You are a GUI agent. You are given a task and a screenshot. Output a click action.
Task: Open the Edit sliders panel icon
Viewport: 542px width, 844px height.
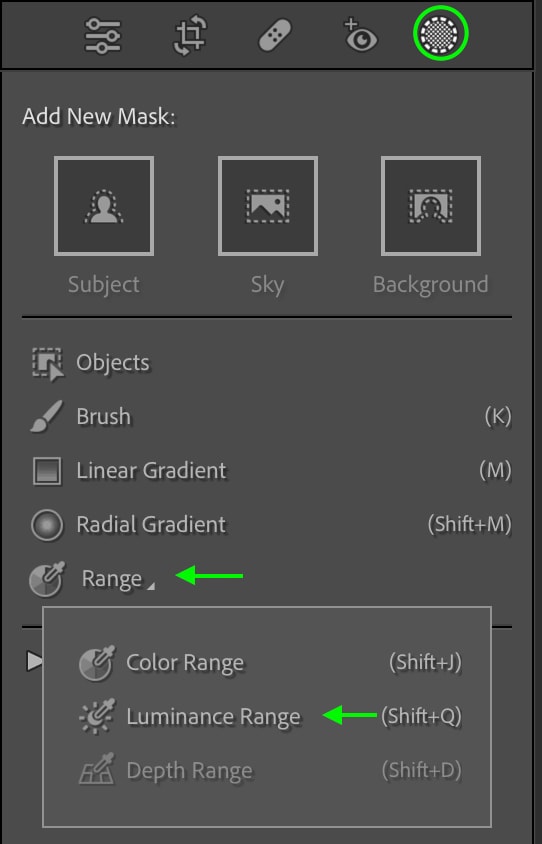102,36
